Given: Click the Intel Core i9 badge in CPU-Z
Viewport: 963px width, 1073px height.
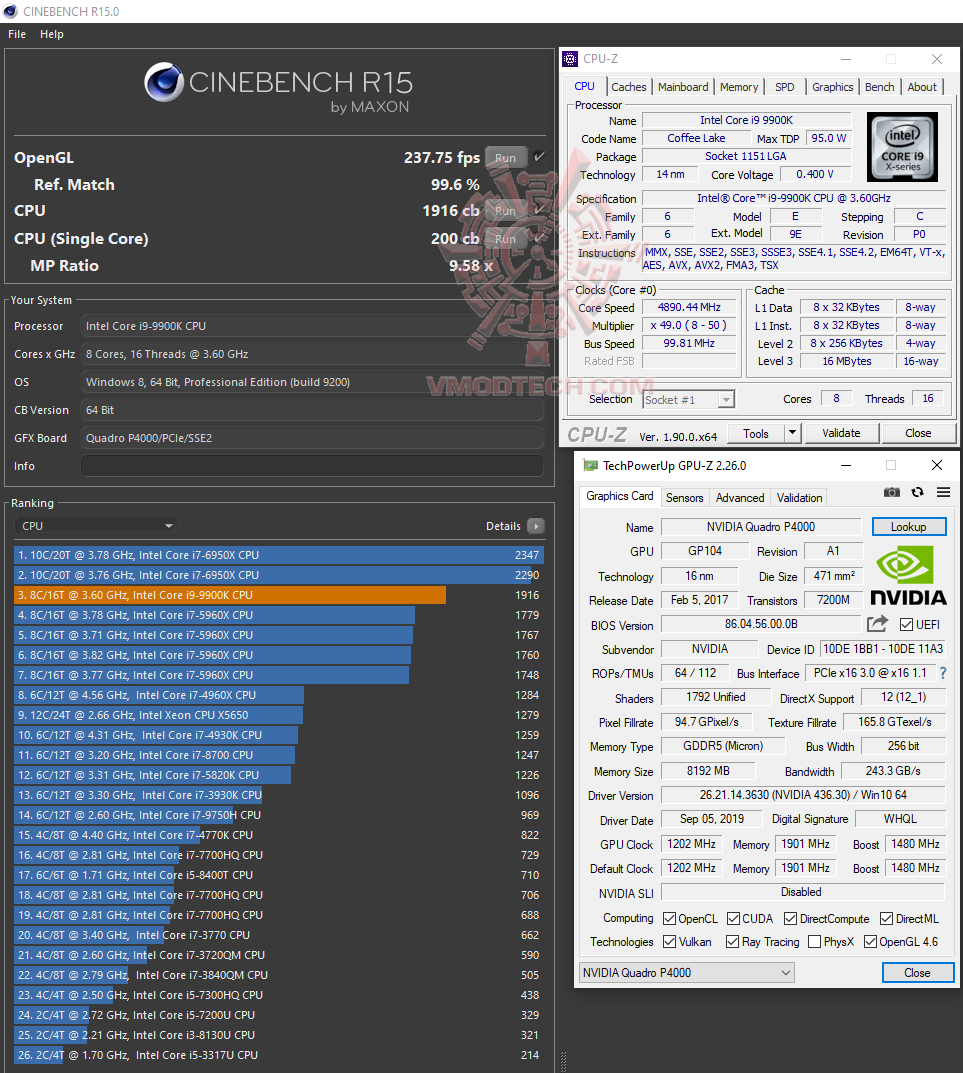Looking at the screenshot, I should (902, 147).
